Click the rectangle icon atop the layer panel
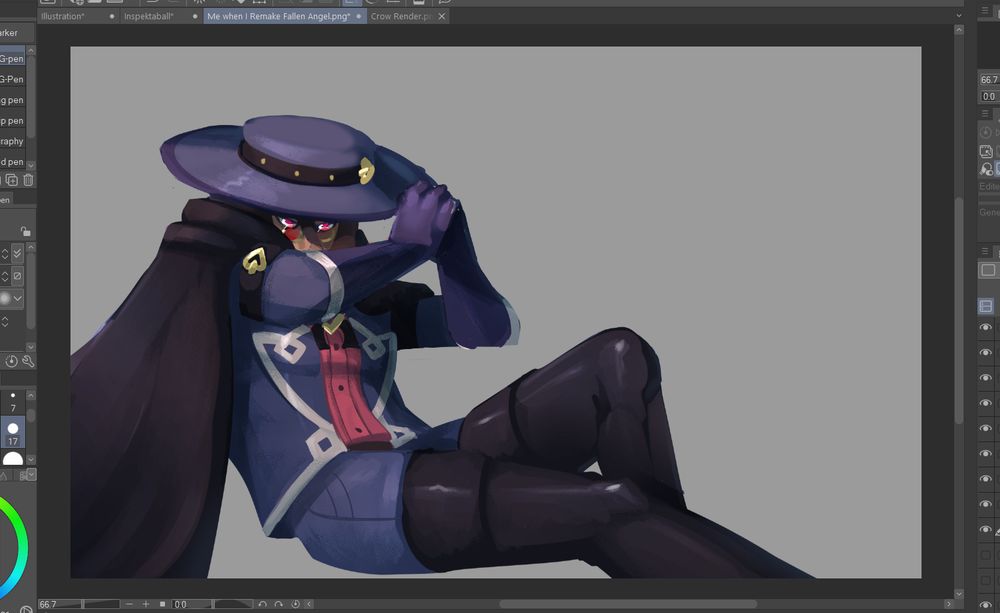The height and width of the screenshot is (613, 1000). click(x=988, y=270)
